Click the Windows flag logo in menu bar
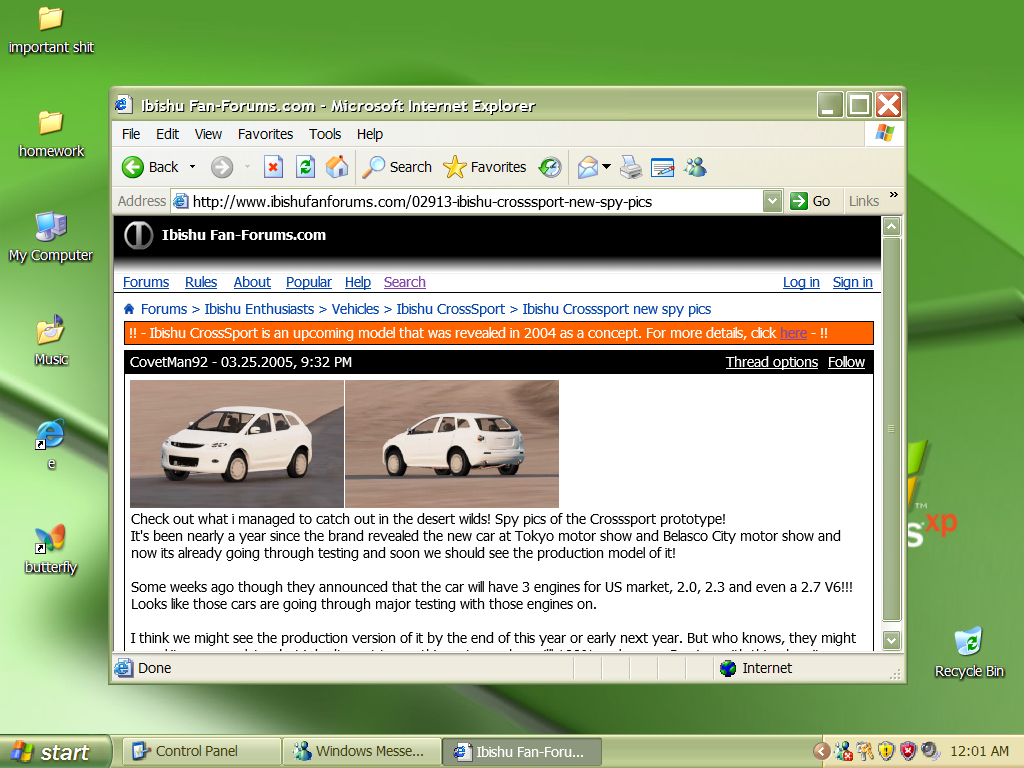Viewport: 1024px width, 768px height. [885, 133]
